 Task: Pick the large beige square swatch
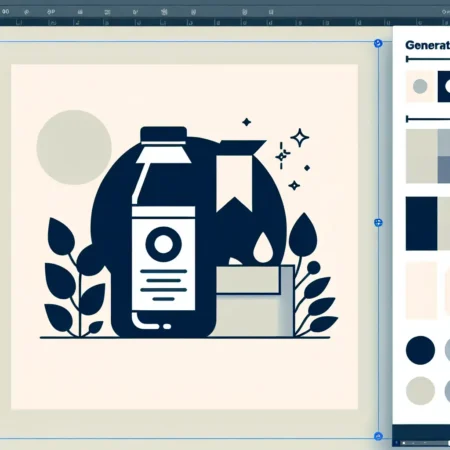[421, 156]
